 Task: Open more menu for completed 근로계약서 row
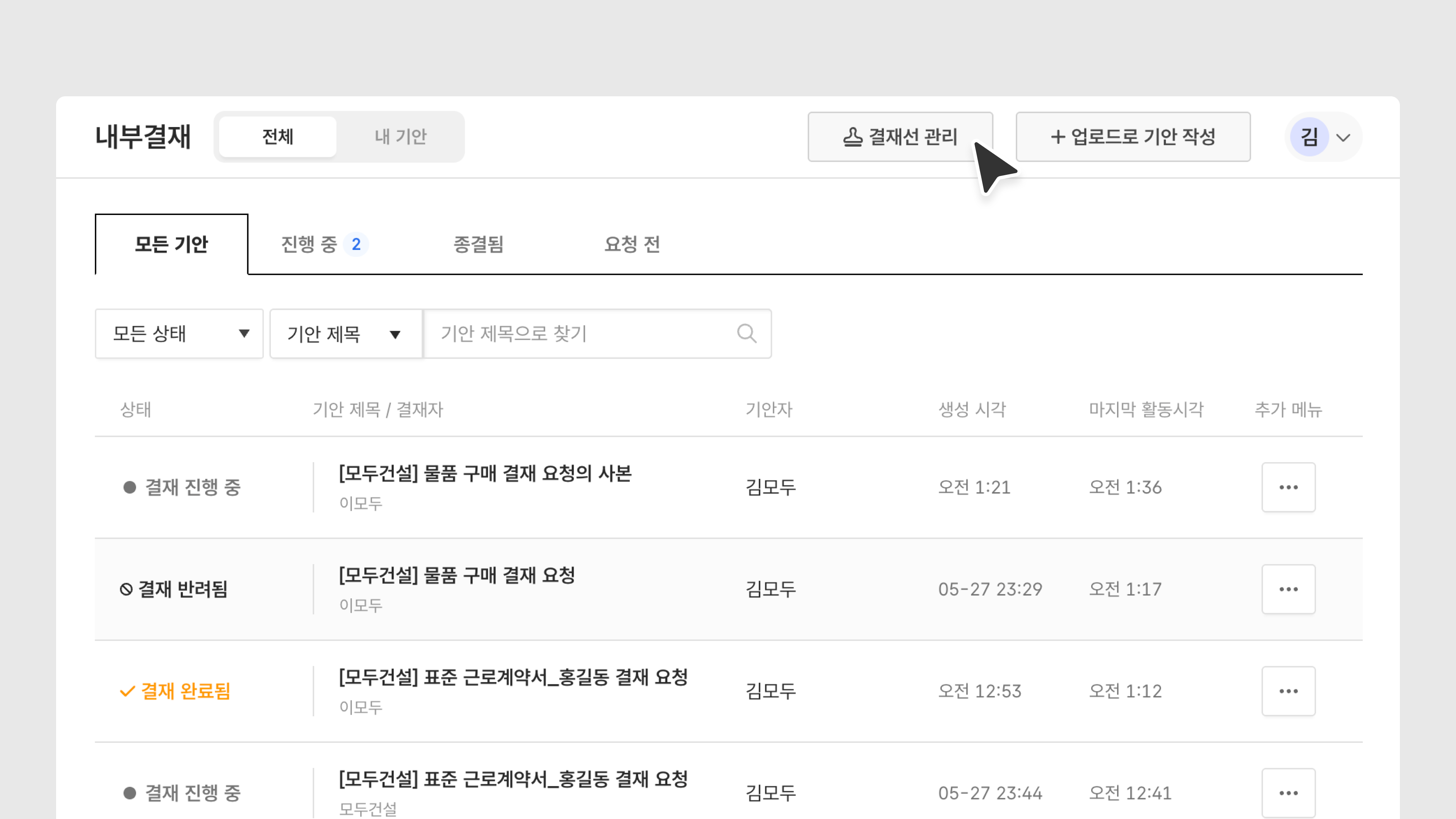click(1288, 691)
